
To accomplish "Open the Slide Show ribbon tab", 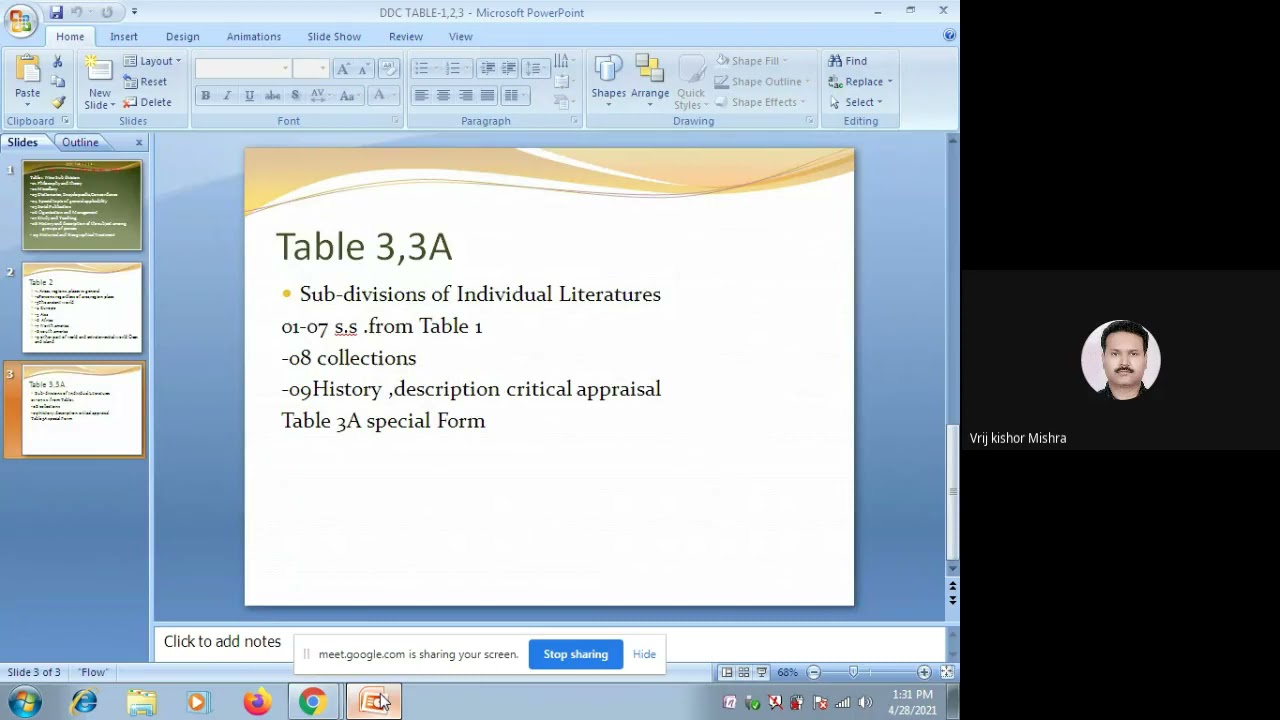I will point(334,36).
